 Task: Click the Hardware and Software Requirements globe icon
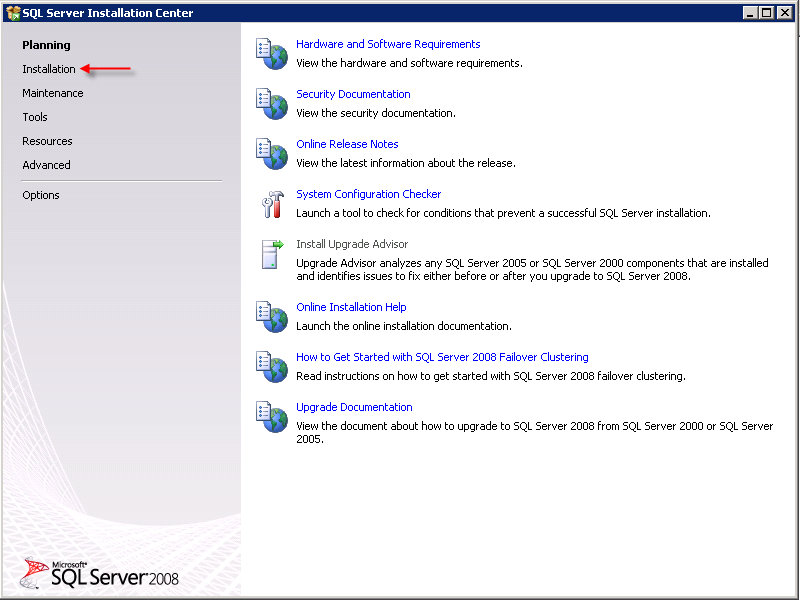click(x=271, y=54)
